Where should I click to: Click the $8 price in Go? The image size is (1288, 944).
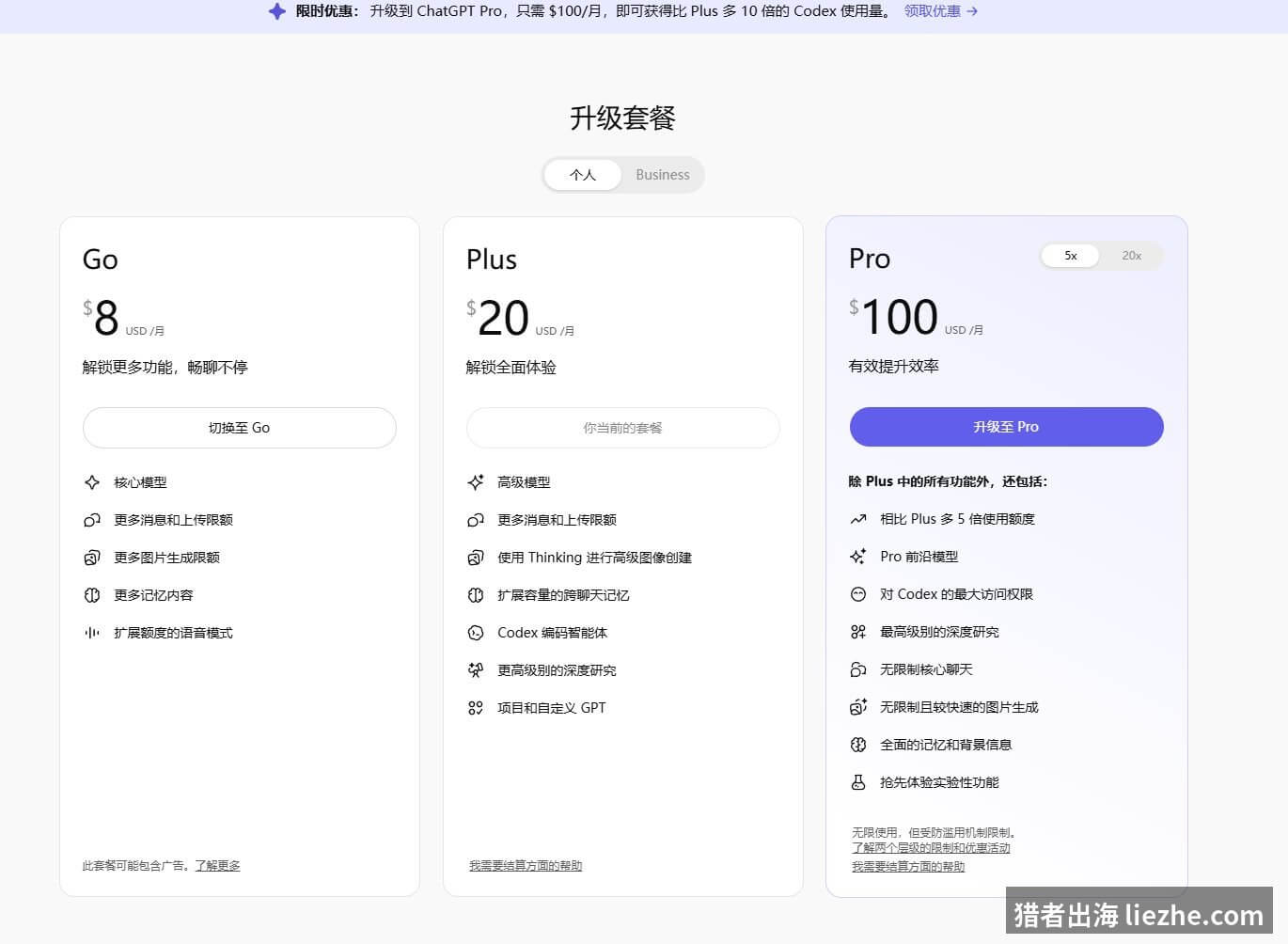pos(101,318)
